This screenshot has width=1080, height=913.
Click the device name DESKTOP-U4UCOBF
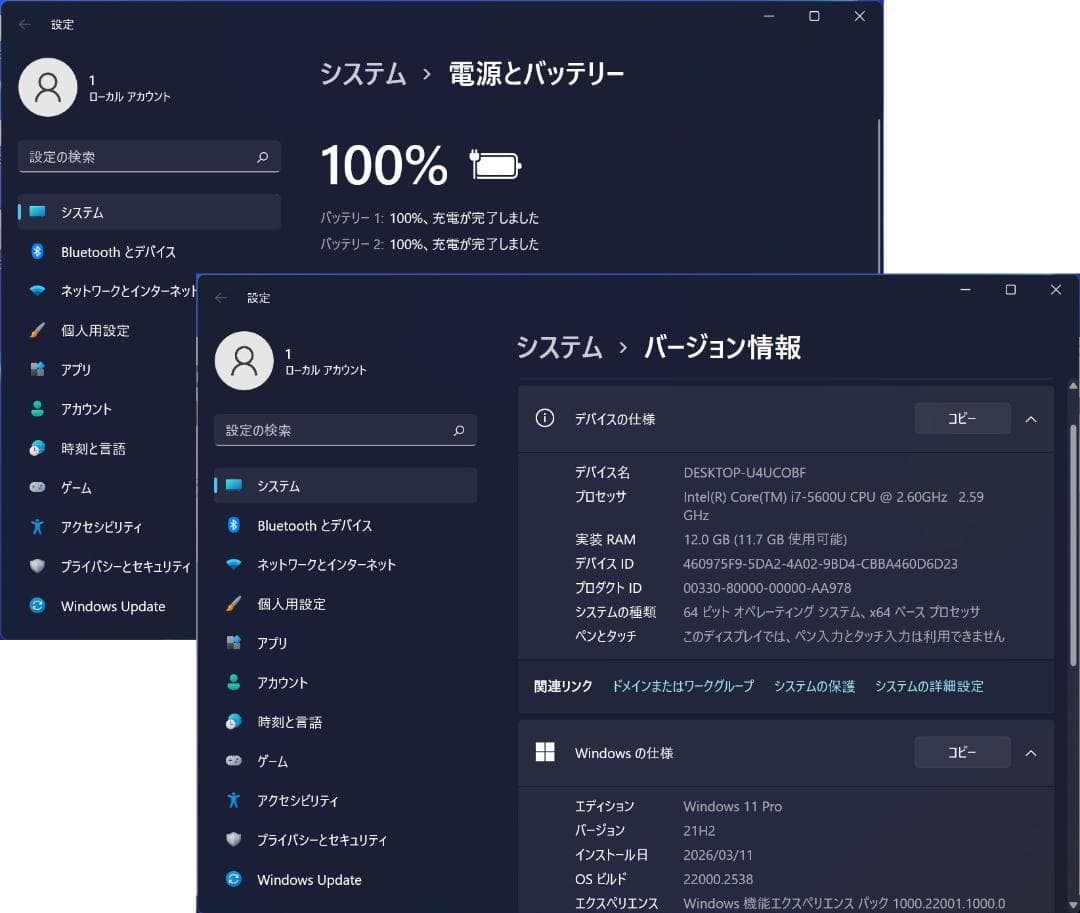(x=744, y=472)
